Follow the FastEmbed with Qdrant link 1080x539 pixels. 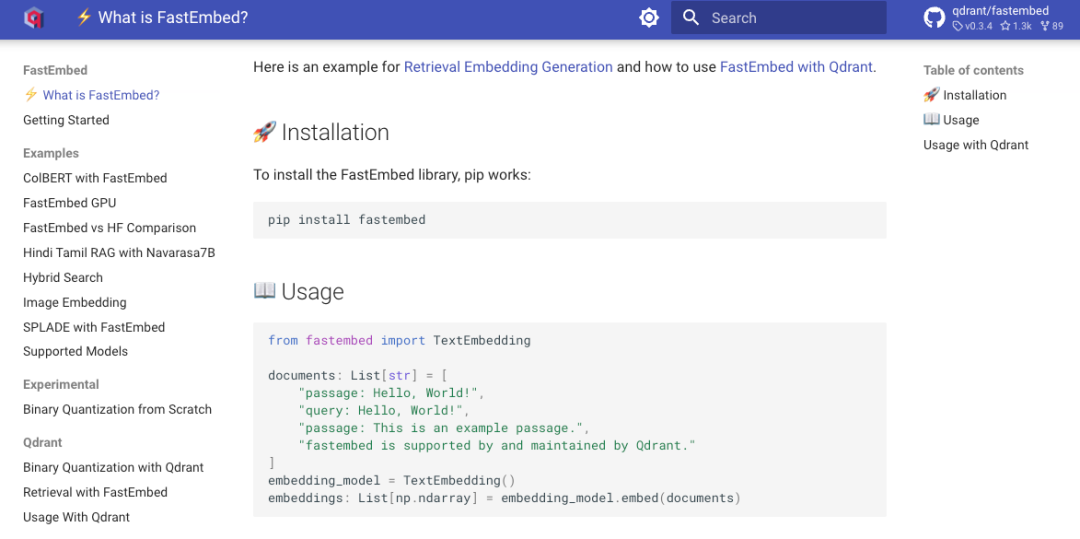point(796,67)
